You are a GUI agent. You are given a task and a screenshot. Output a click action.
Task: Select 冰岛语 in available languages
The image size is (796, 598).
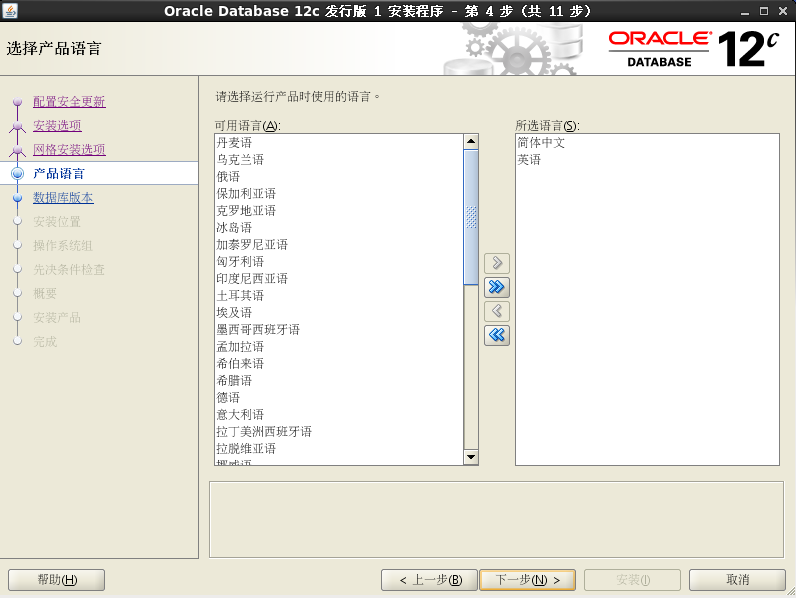click(x=339, y=228)
